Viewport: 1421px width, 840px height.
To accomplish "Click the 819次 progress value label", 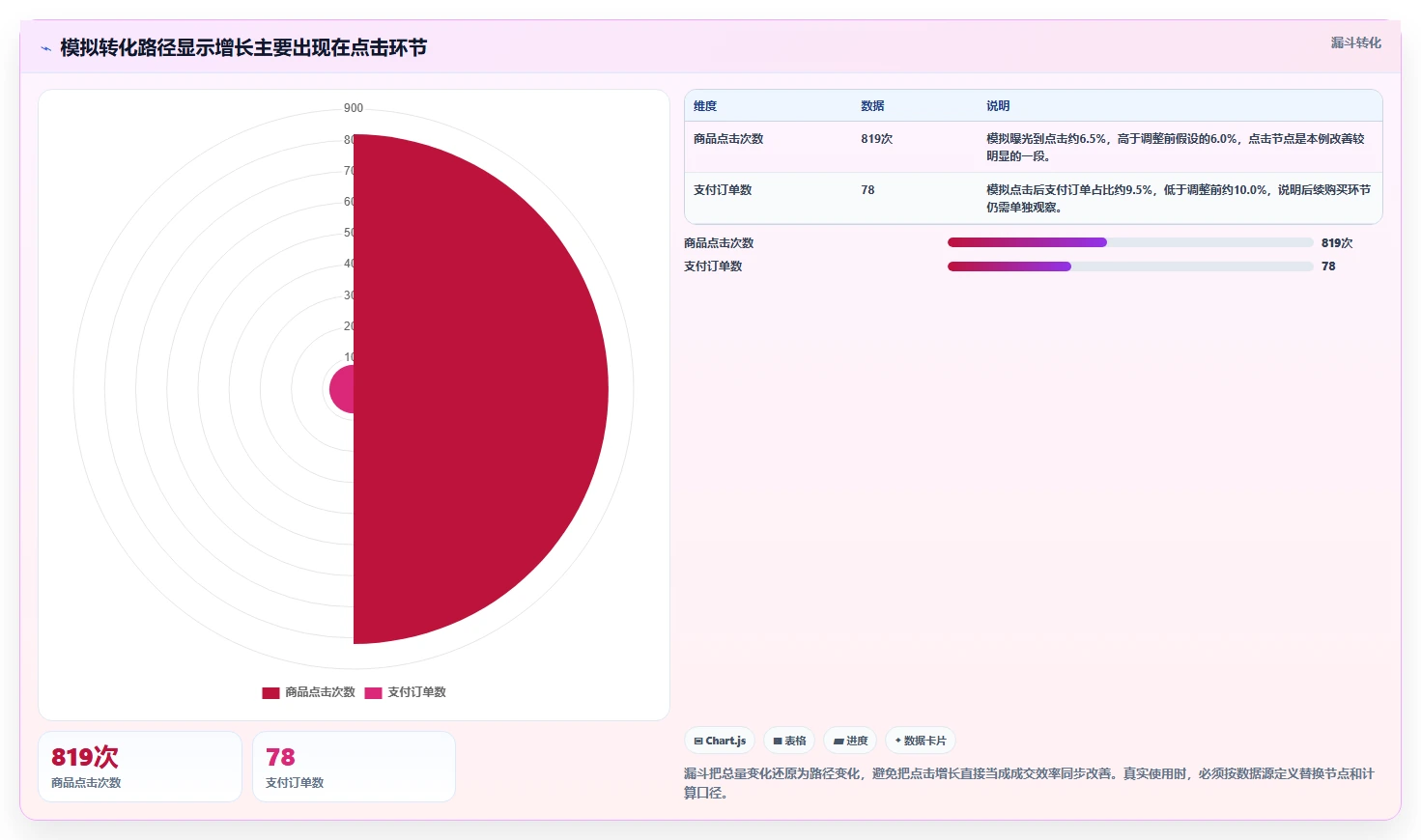I will click(1337, 243).
